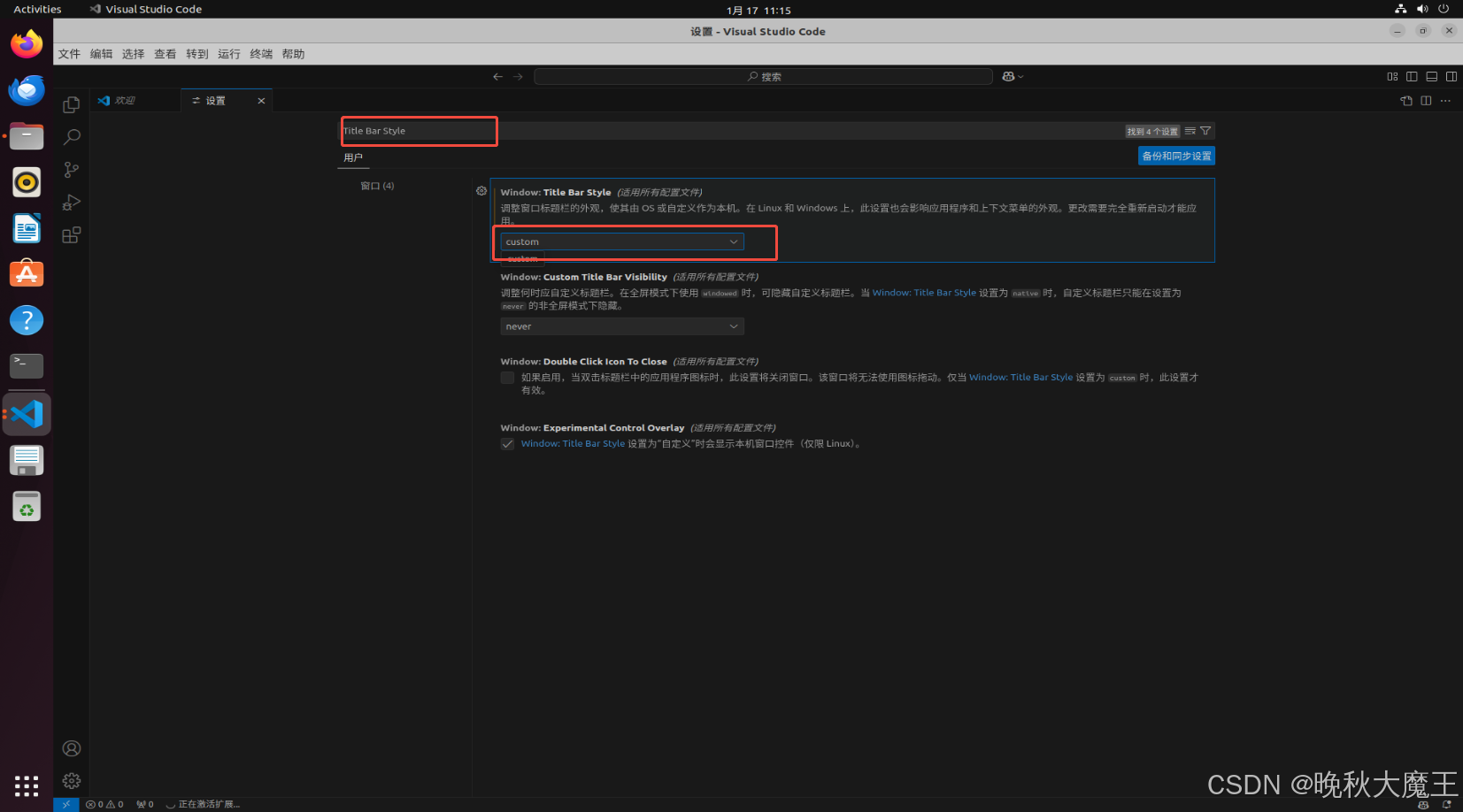This screenshot has width=1463, height=812.
Task: Launch Firefox from the dock
Action: click(x=27, y=43)
